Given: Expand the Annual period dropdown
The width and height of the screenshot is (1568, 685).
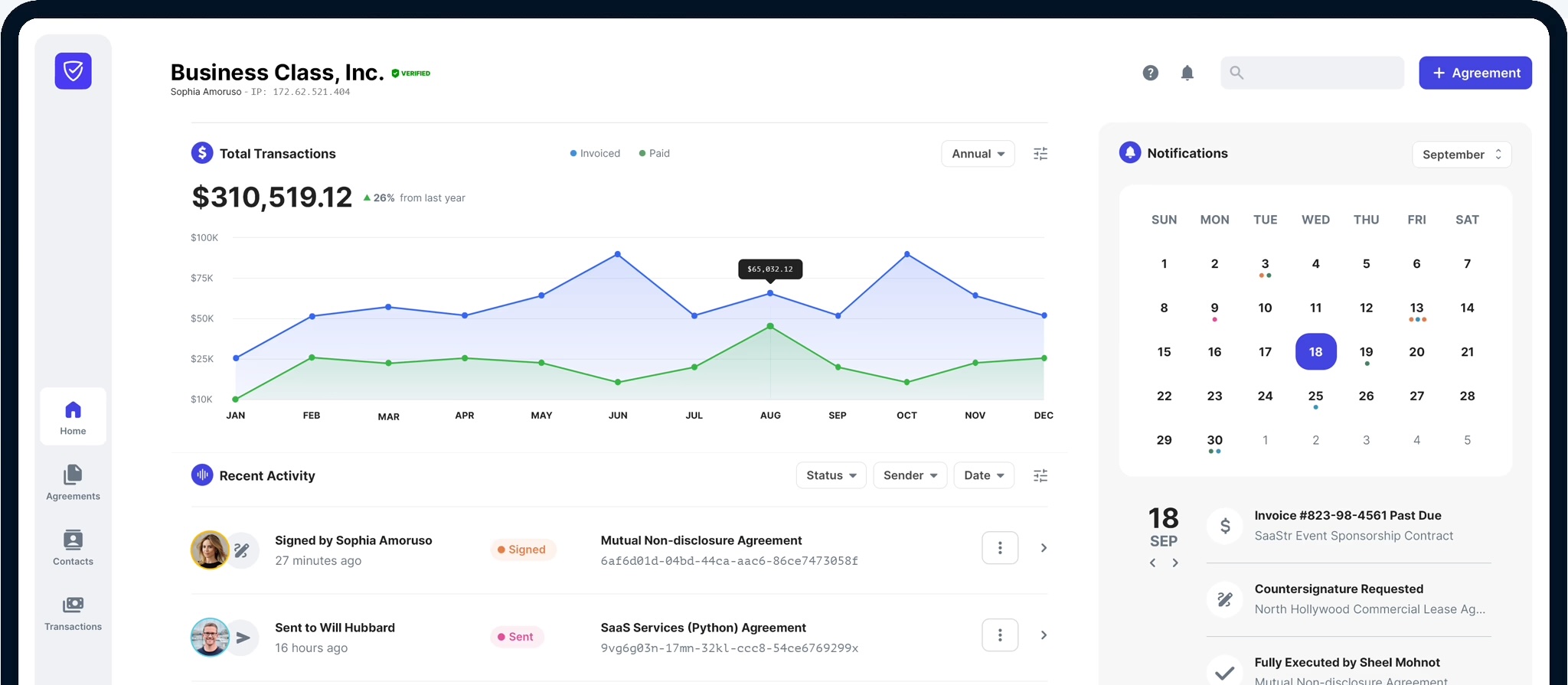Looking at the screenshot, I should click(978, 154).
